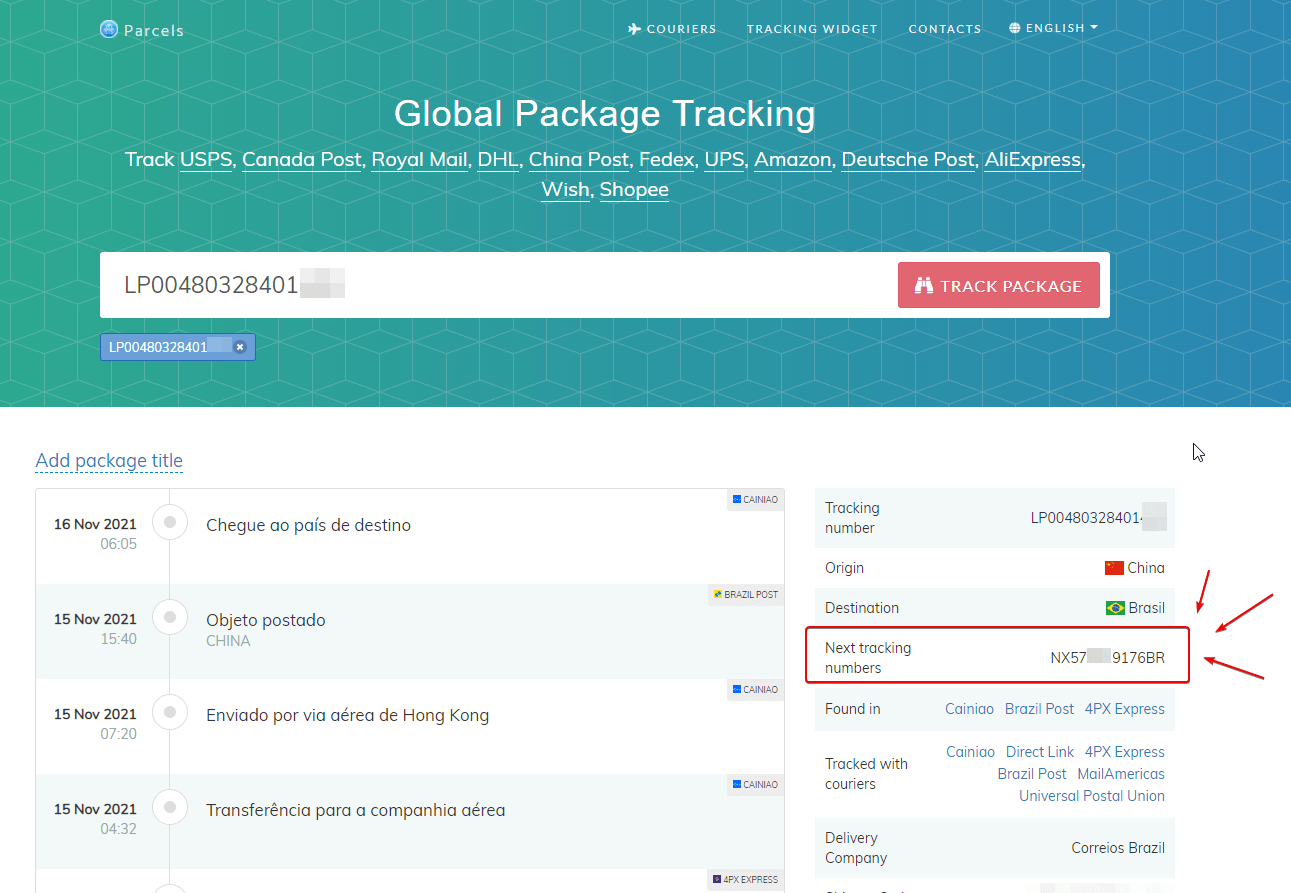Click inside the tracking number input field
This screenshot has height=893, width=1291.
point(500,284)
